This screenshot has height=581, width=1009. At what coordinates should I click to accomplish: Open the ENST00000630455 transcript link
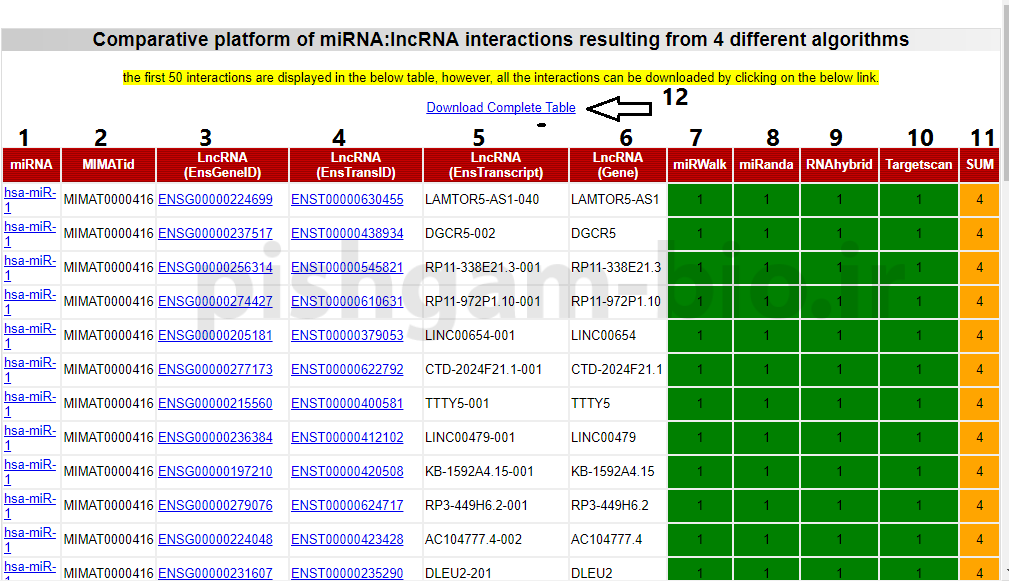point(347,200)
